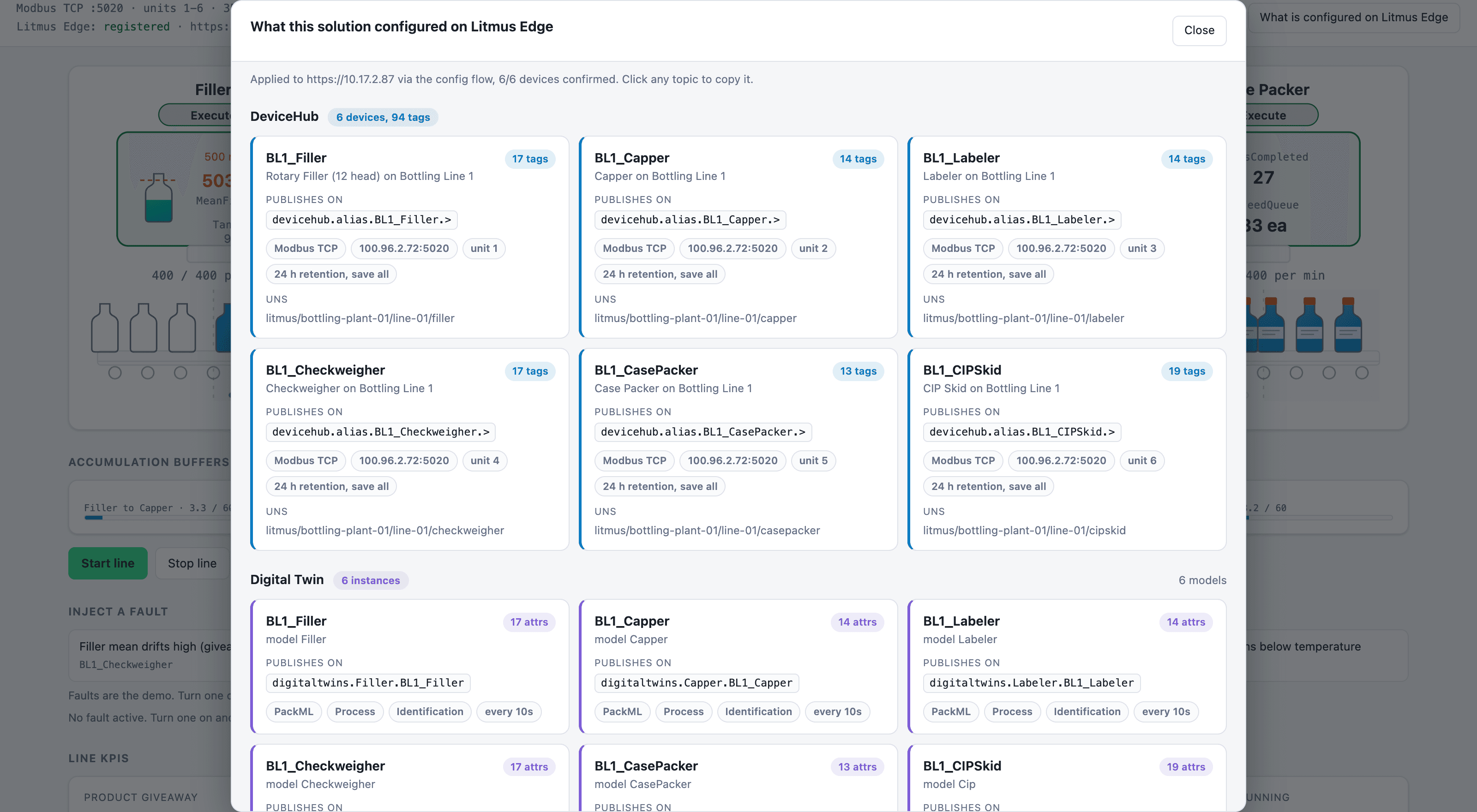Click the UNS path ending in /labeler

[x=1023, y=319]
